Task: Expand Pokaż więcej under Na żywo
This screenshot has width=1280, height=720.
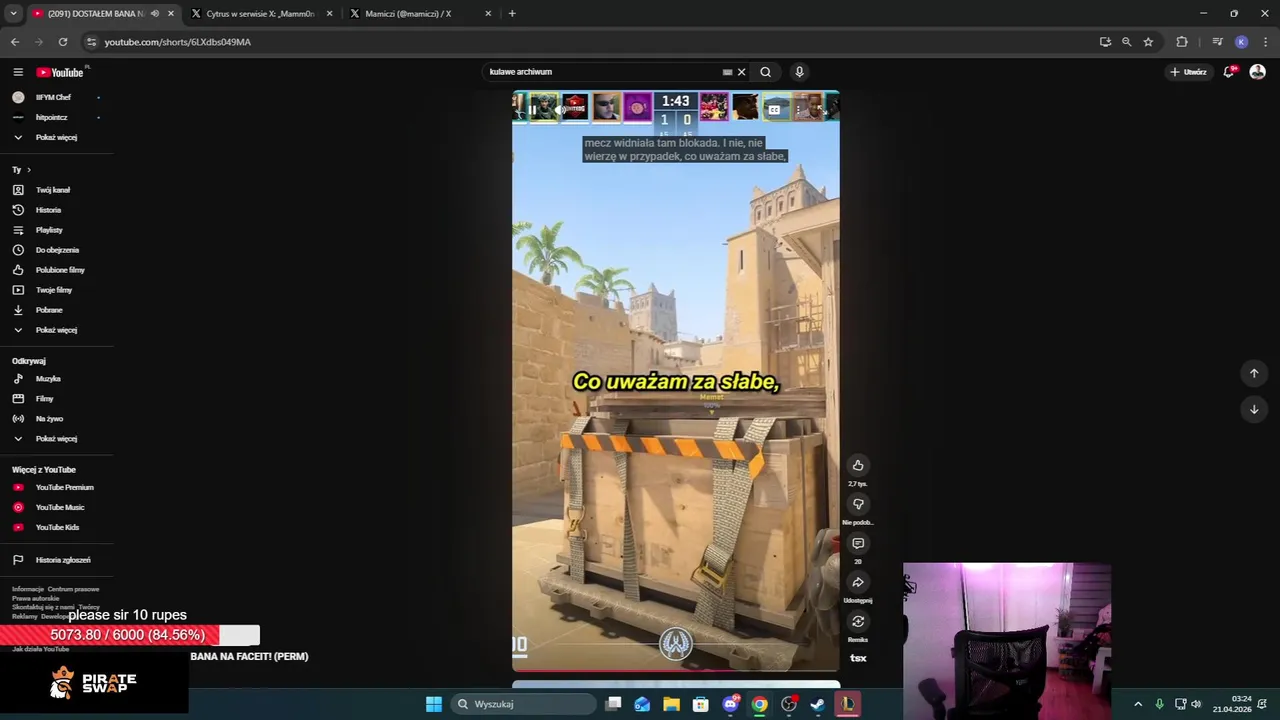Action: point(56,439)
